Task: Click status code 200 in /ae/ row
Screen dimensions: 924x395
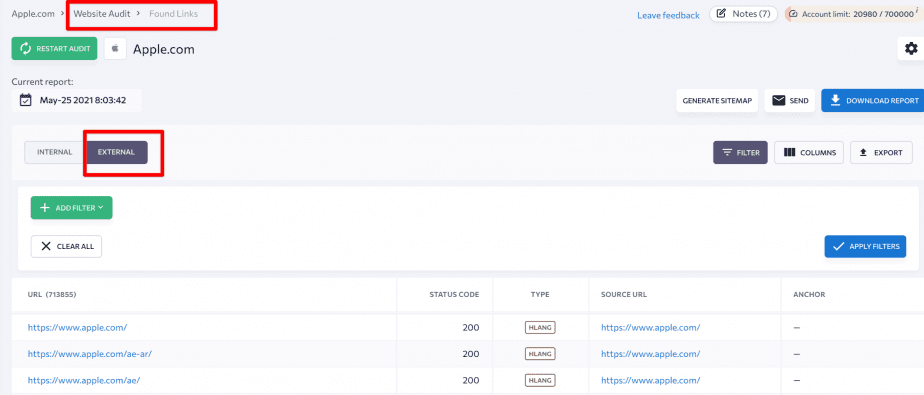Action: tap(471, 380)
